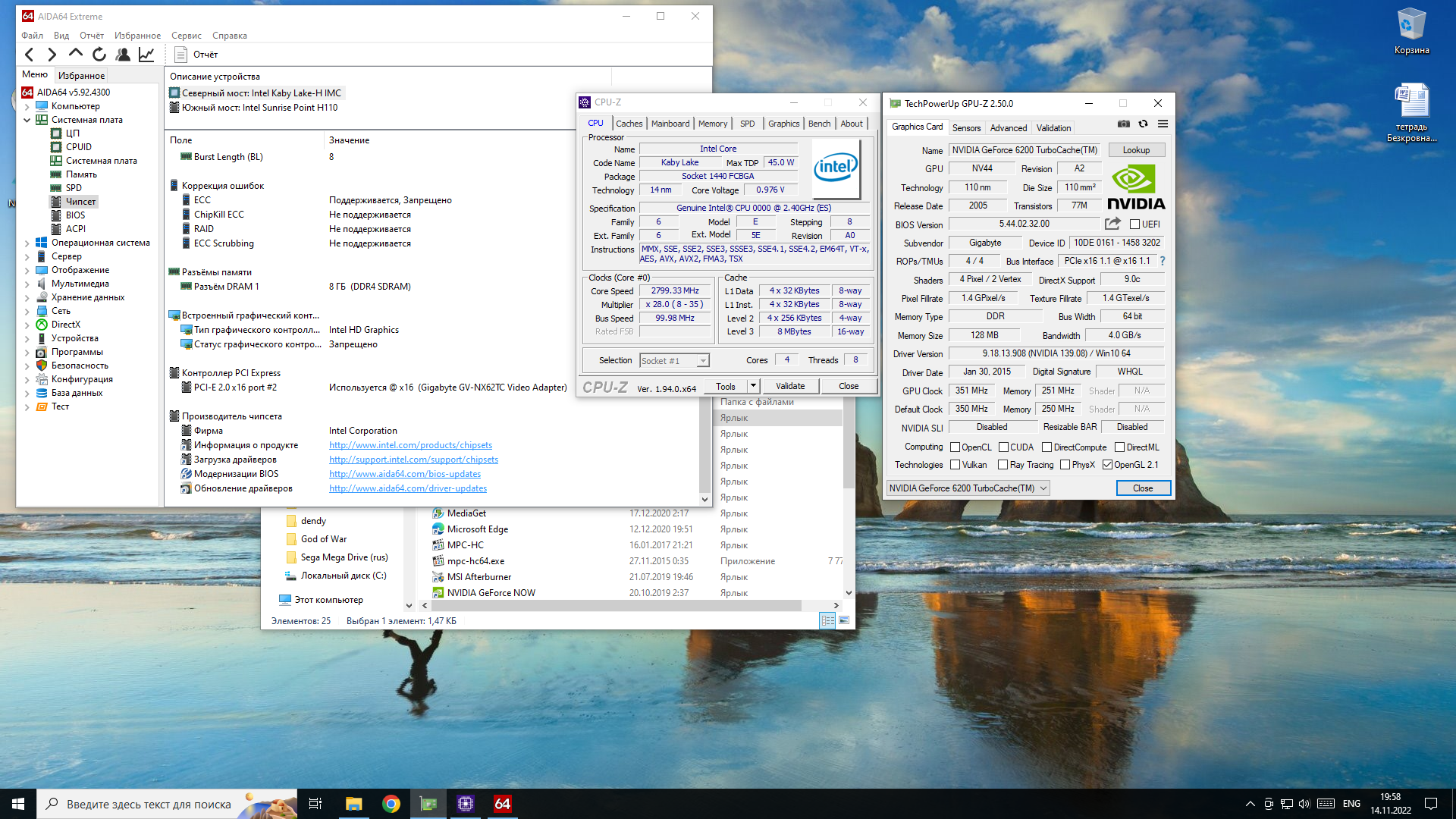Screen dimensions: 1456x819
Task: Click the Windows search text field
Action: (x=149, y=804)
